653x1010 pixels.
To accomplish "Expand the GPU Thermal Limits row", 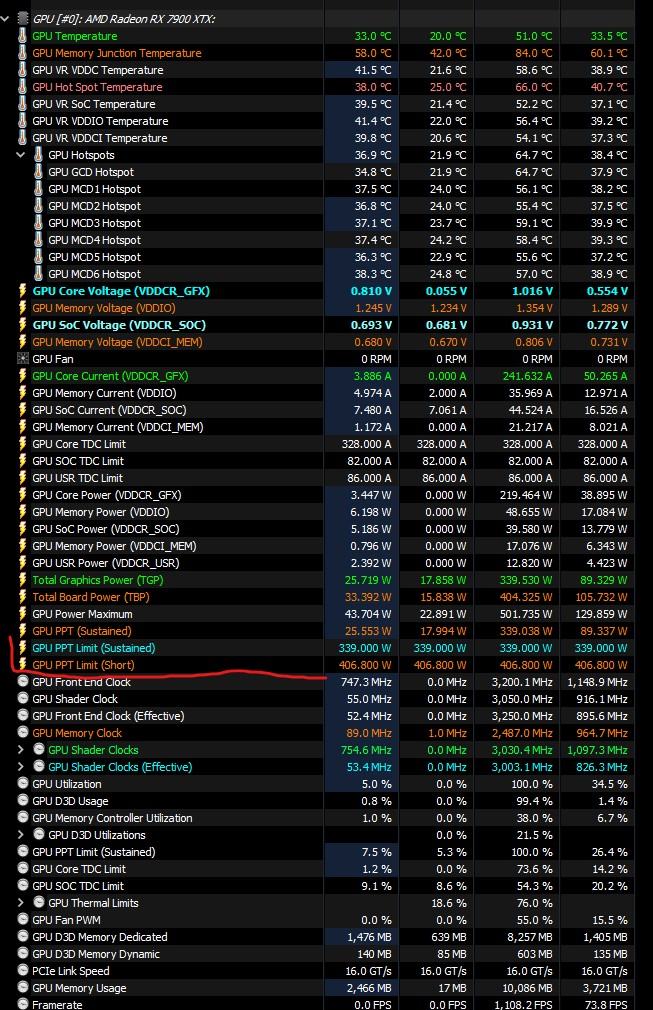I will coord(21,903).
